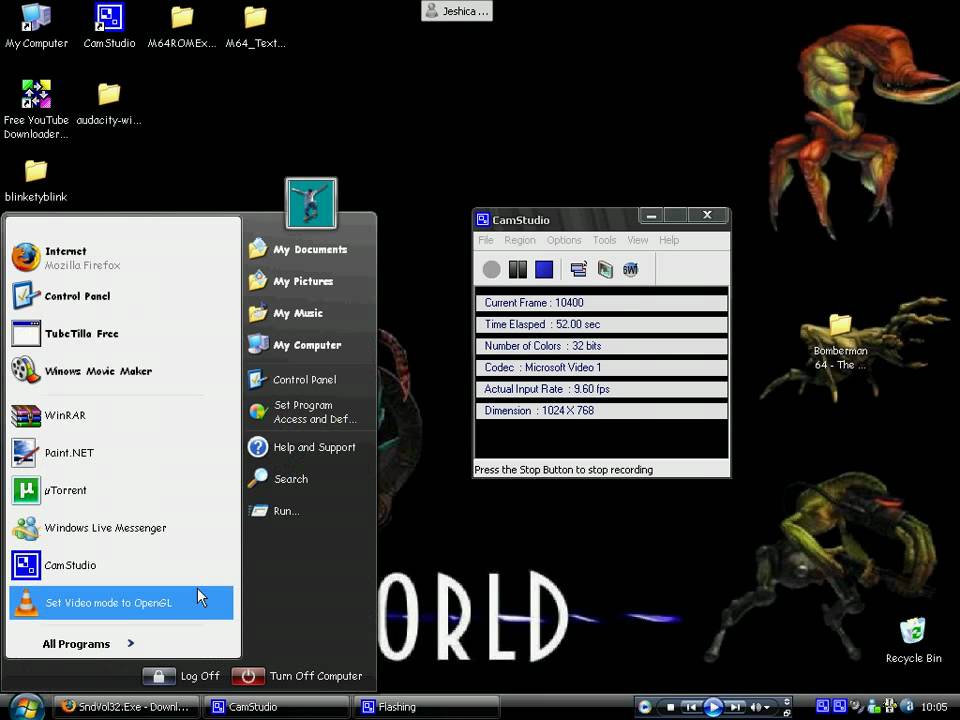Select the CamStudio desktop shortcut
960x720 pixels.
[109, 26]
